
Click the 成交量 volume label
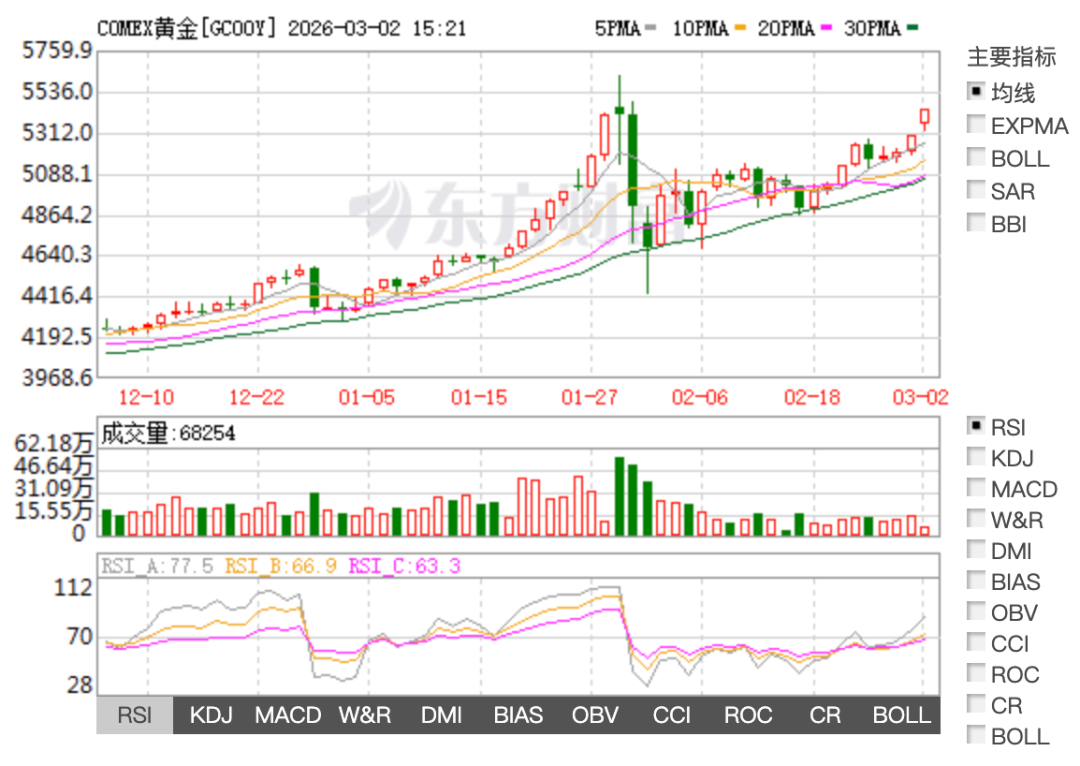[136, 433]
